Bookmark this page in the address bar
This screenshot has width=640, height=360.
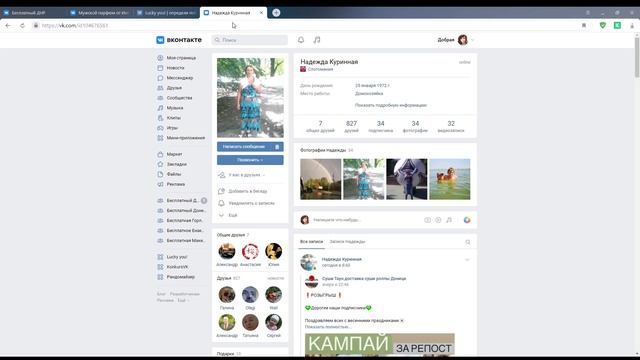[x=584, y=25]
